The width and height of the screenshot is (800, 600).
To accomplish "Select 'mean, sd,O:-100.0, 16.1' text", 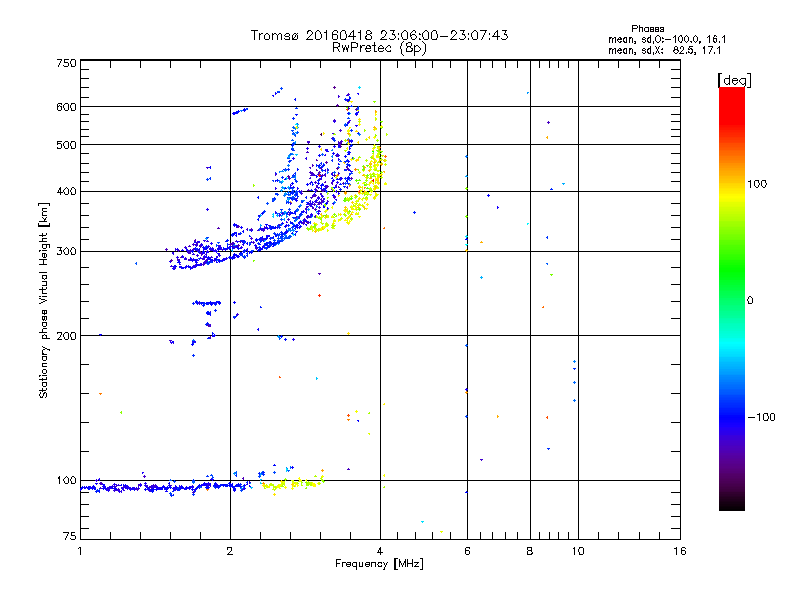I will pos(667,39).
